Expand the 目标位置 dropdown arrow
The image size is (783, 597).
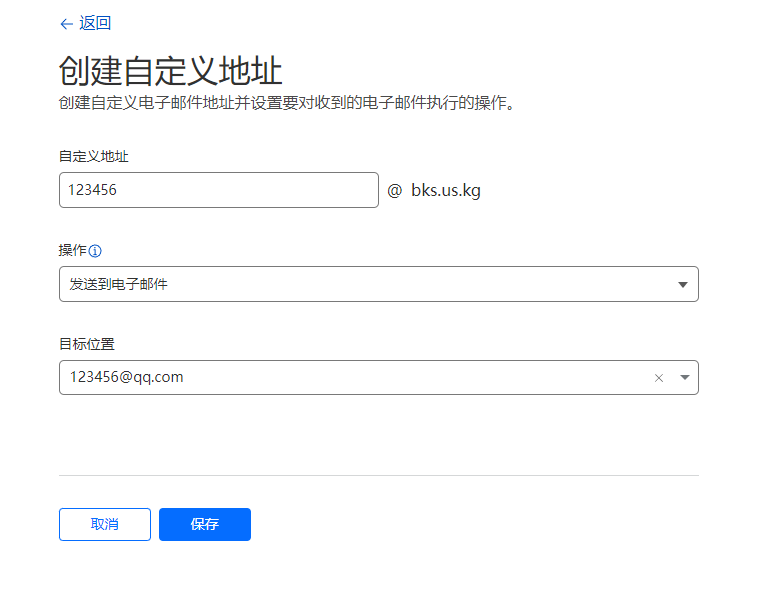click(x=684, y=378)
